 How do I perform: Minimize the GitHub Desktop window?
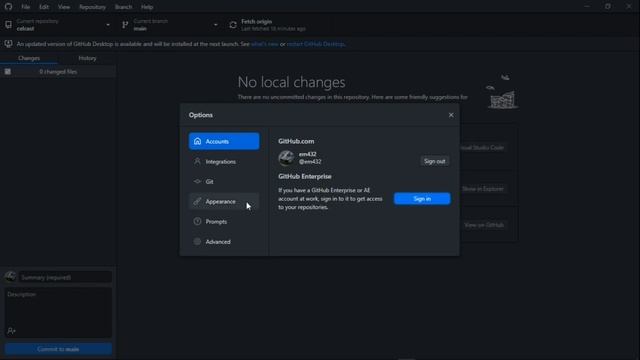coord(587,7)
